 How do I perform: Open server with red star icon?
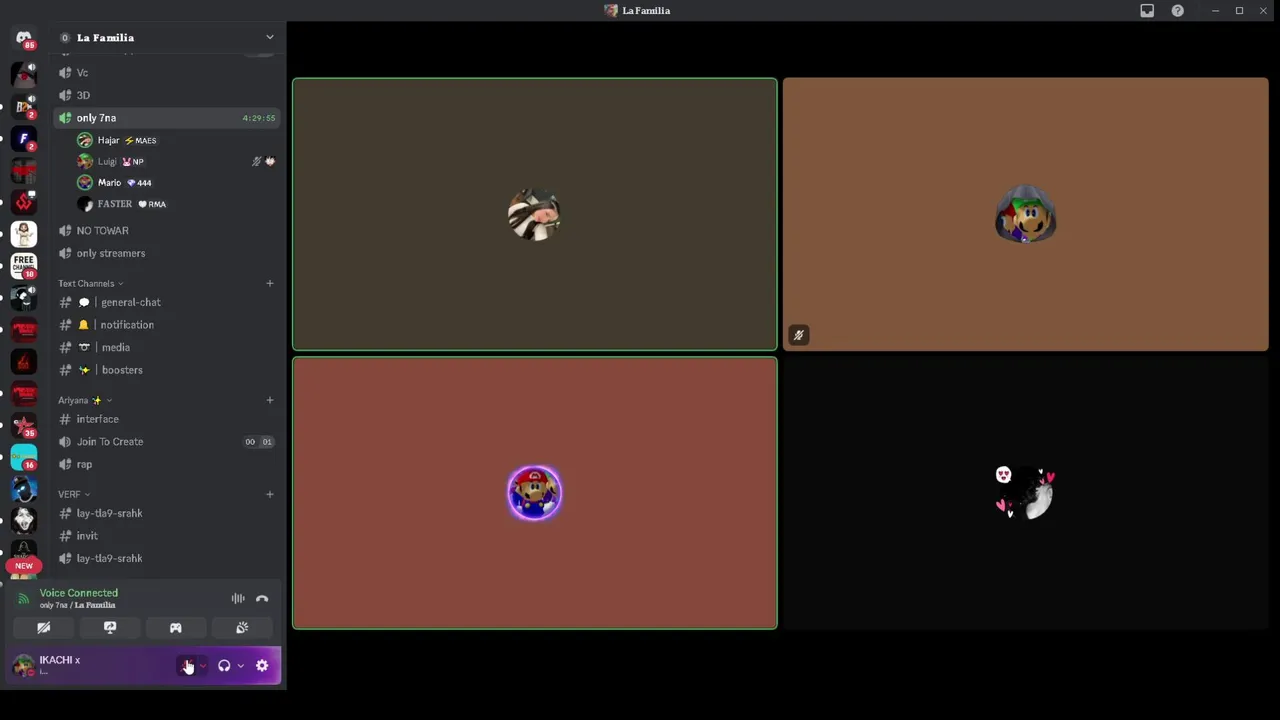coord(24,426)
